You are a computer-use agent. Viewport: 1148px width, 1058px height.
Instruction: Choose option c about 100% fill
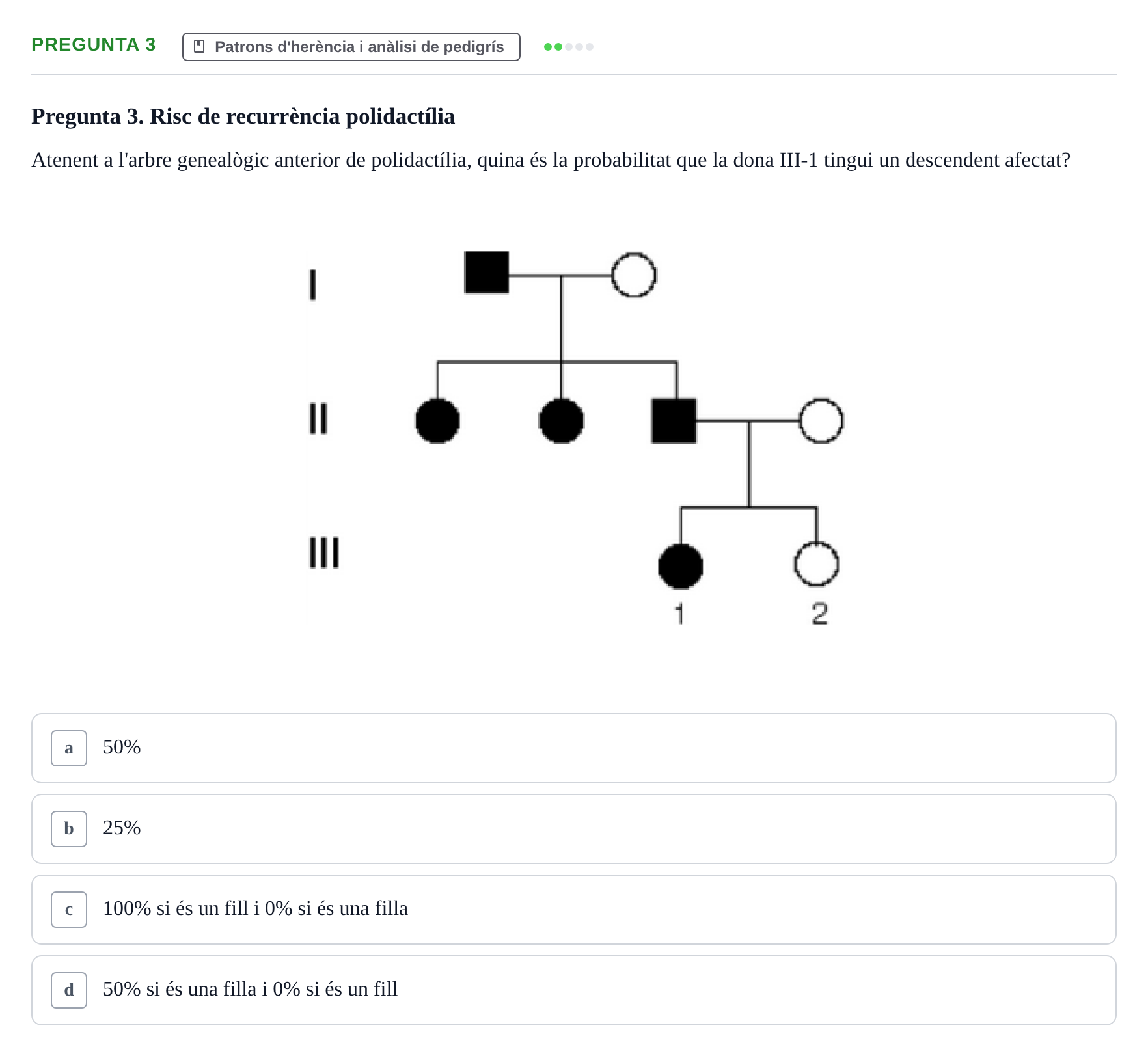tap(573, 910)
